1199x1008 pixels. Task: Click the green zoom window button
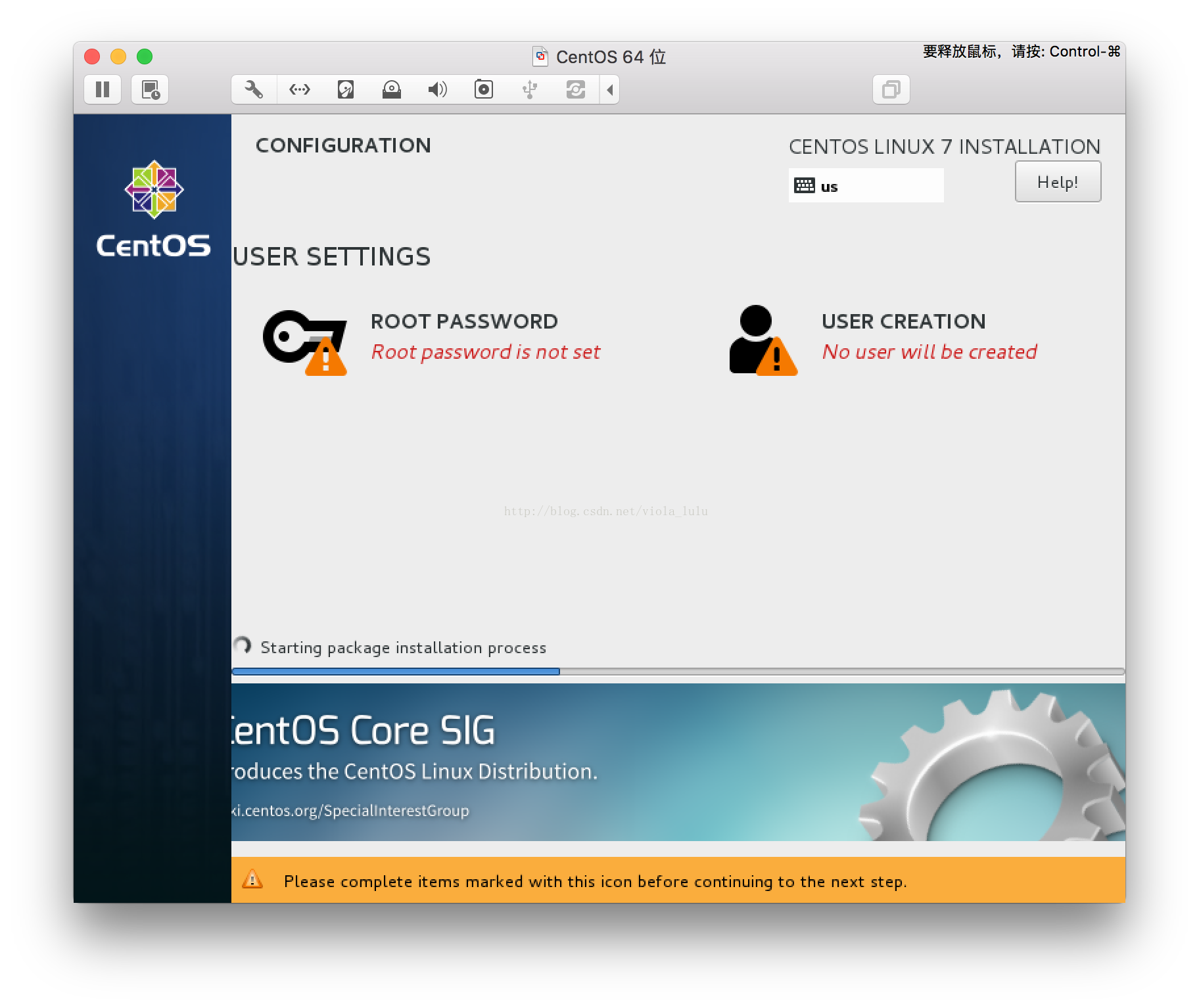pyautogui.click(x=145, y=57)
